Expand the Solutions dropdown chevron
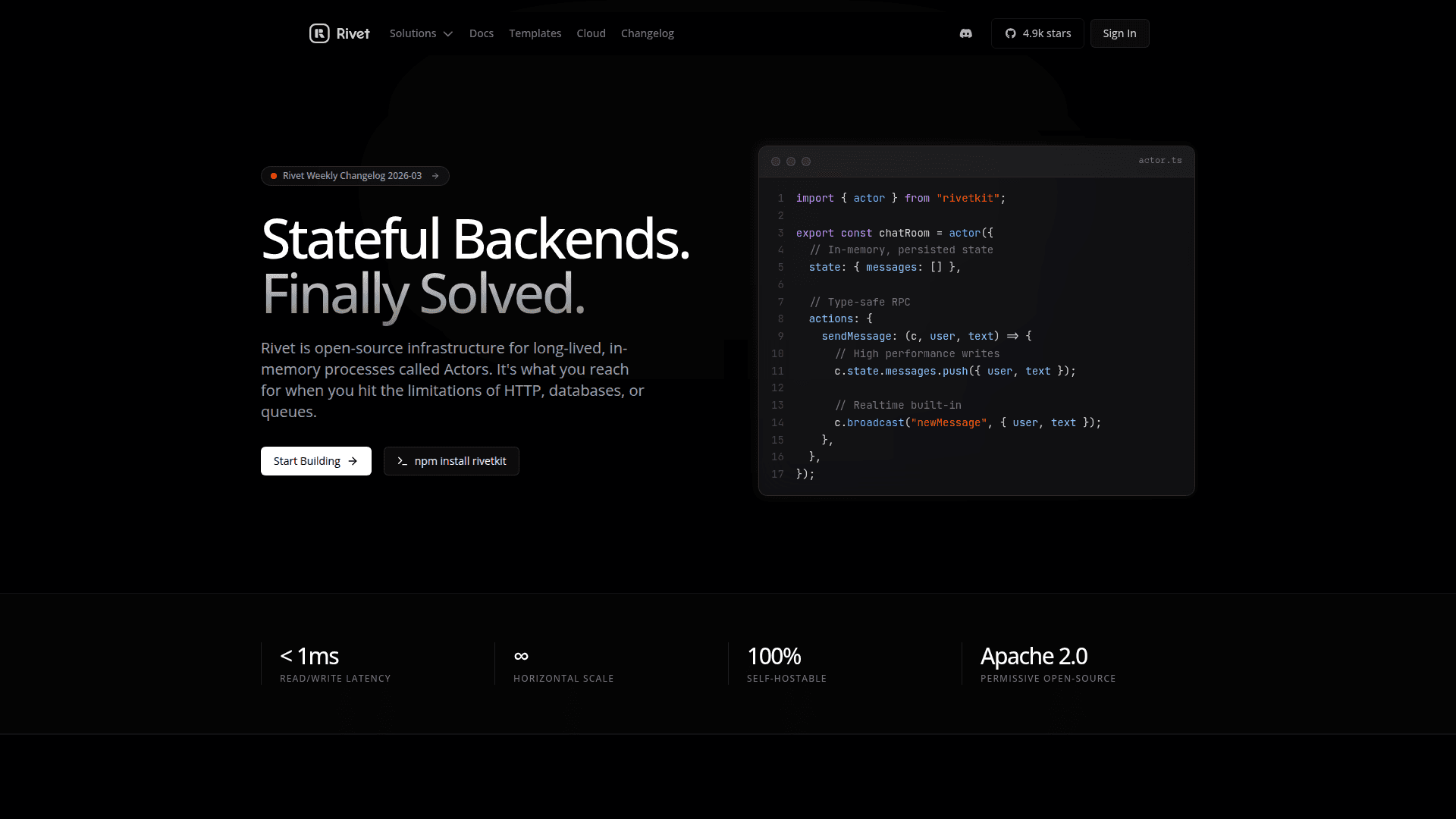 click(448, 34)
